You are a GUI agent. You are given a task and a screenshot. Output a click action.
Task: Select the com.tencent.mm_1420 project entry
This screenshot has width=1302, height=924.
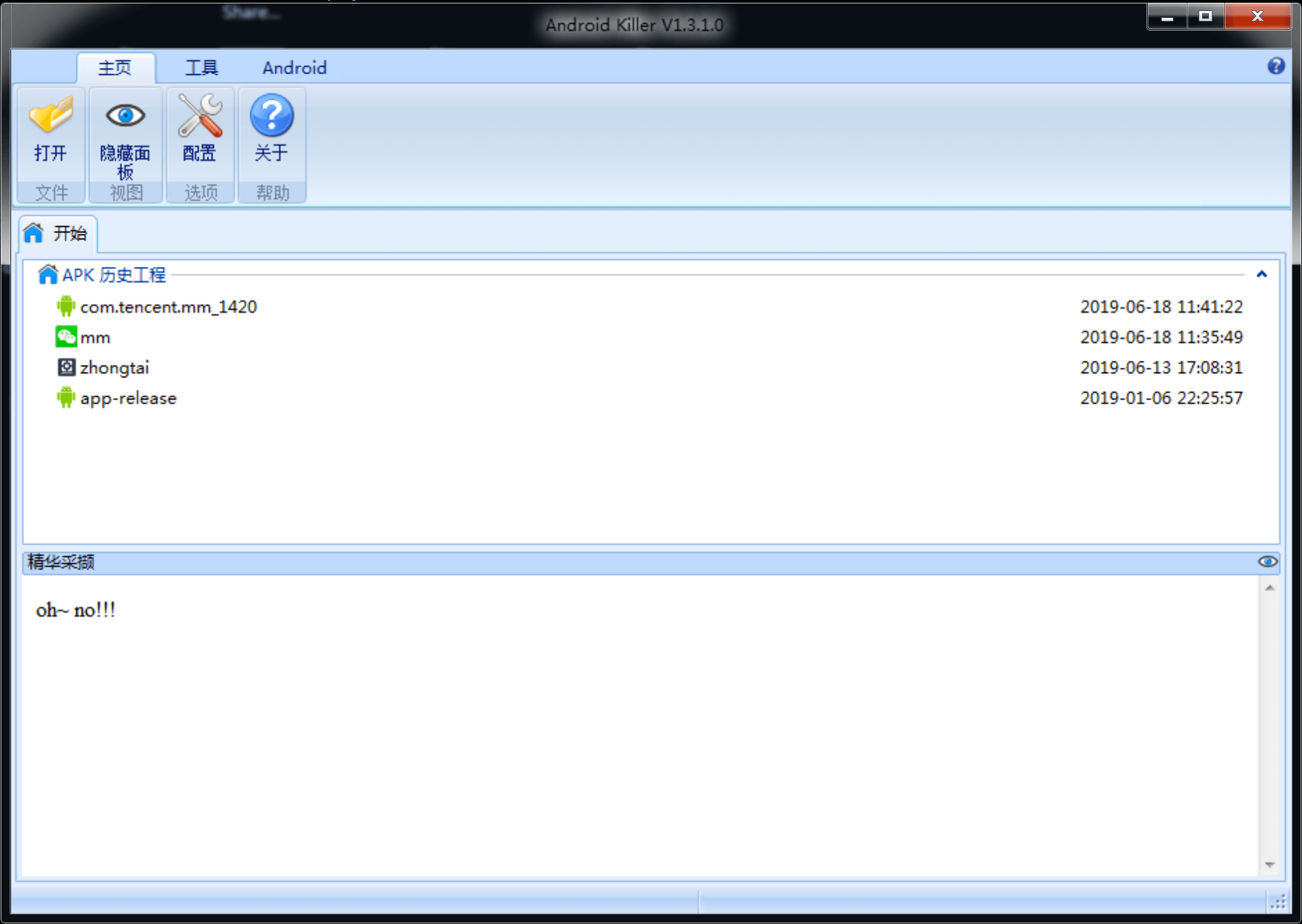point(169,307)
